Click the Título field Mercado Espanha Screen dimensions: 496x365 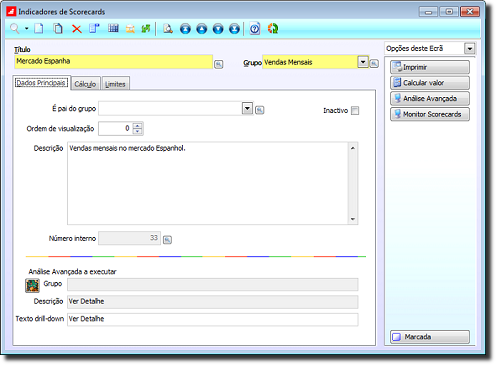pos(113,62)
